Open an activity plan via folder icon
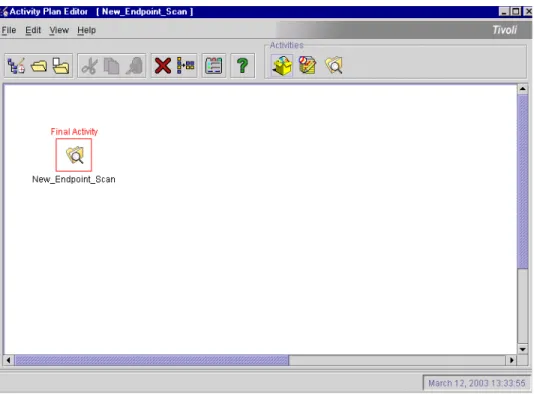This screenshot has height=394, width=534. 38,66
